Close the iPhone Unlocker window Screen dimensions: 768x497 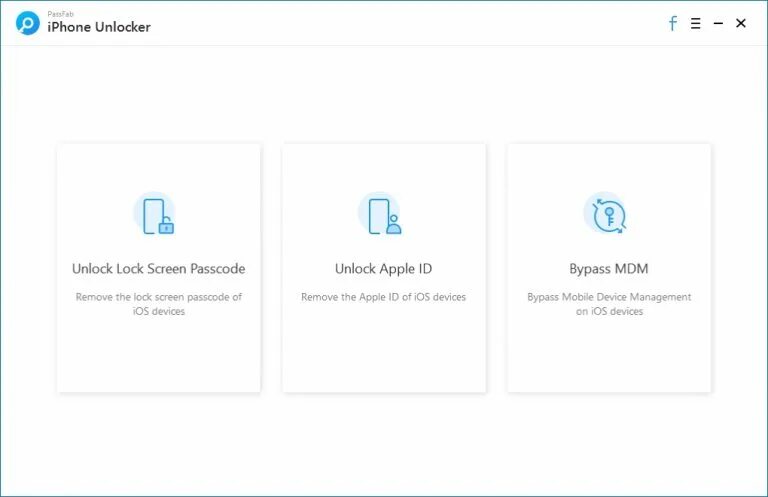click(x=741, y=23)
